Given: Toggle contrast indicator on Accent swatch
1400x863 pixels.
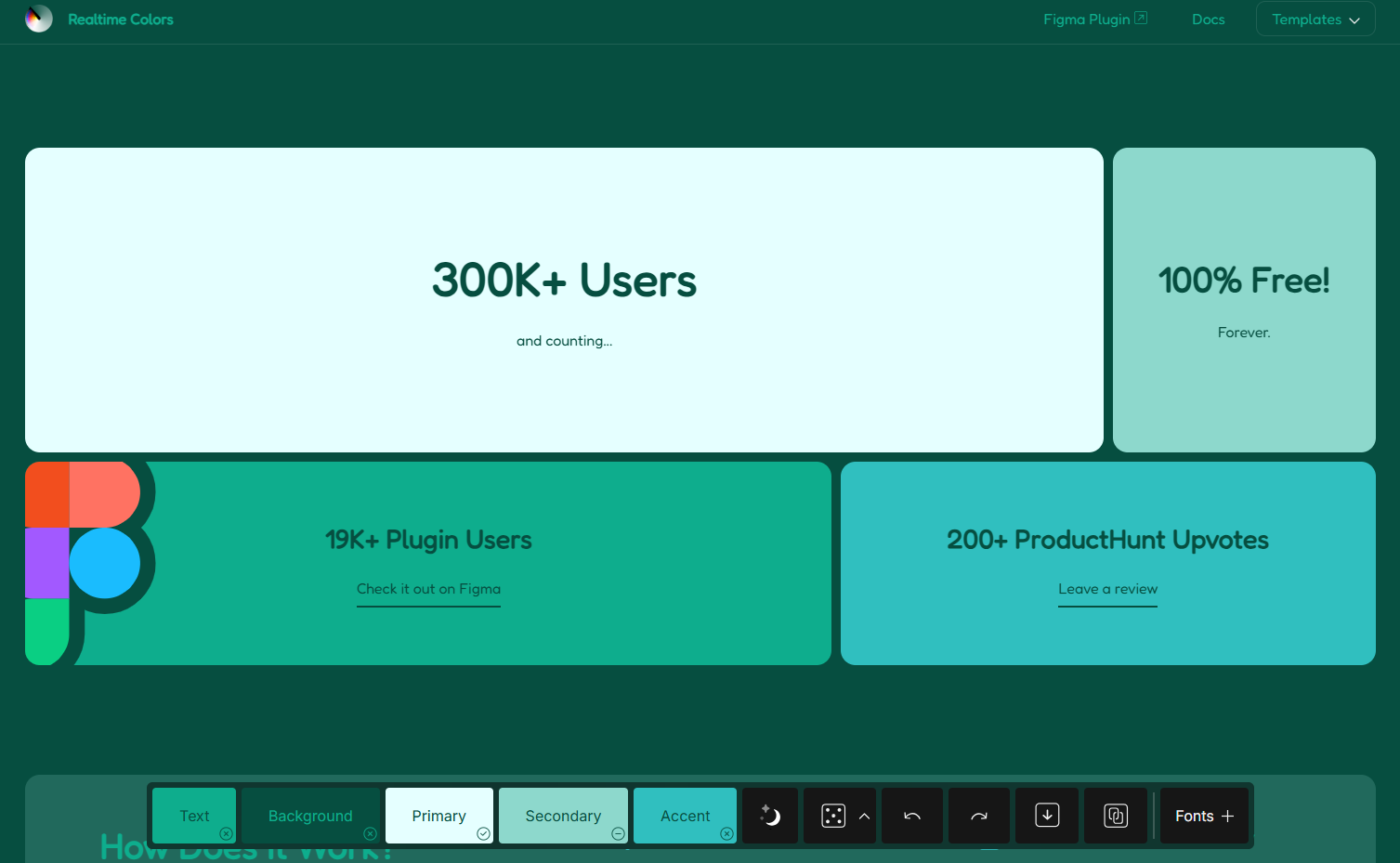Looking at the screenshot, I should (x=726, y=833).
